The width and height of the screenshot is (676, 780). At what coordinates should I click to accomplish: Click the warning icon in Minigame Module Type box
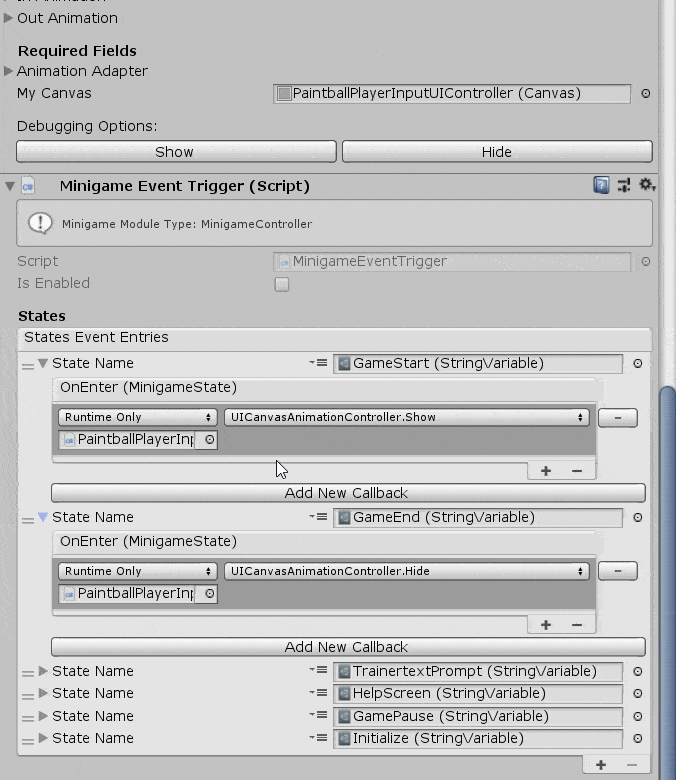pos(40,223)
